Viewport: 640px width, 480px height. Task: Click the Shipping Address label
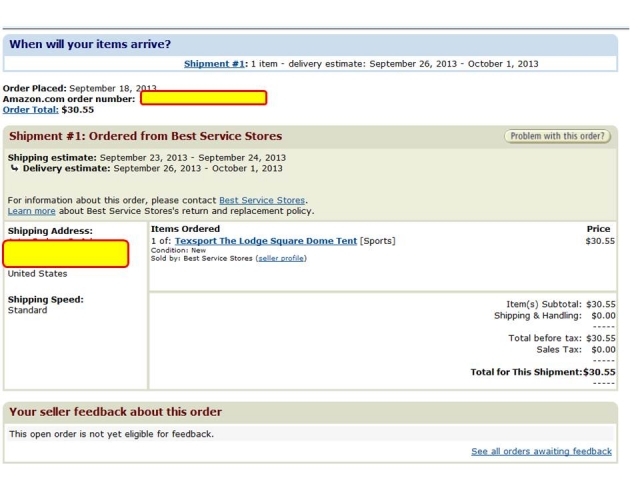[50, 231]
